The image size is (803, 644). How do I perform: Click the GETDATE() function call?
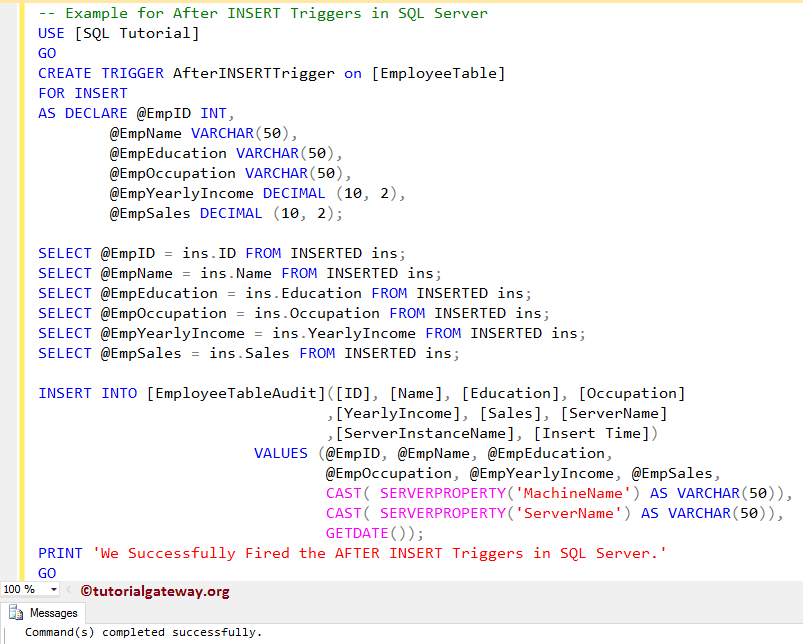[355, 533]
